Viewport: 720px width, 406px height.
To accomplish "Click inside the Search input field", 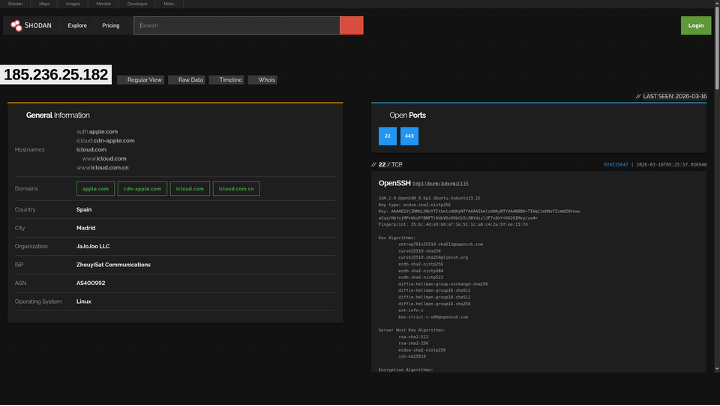I will pyautogui.click(x=238, y=25).
